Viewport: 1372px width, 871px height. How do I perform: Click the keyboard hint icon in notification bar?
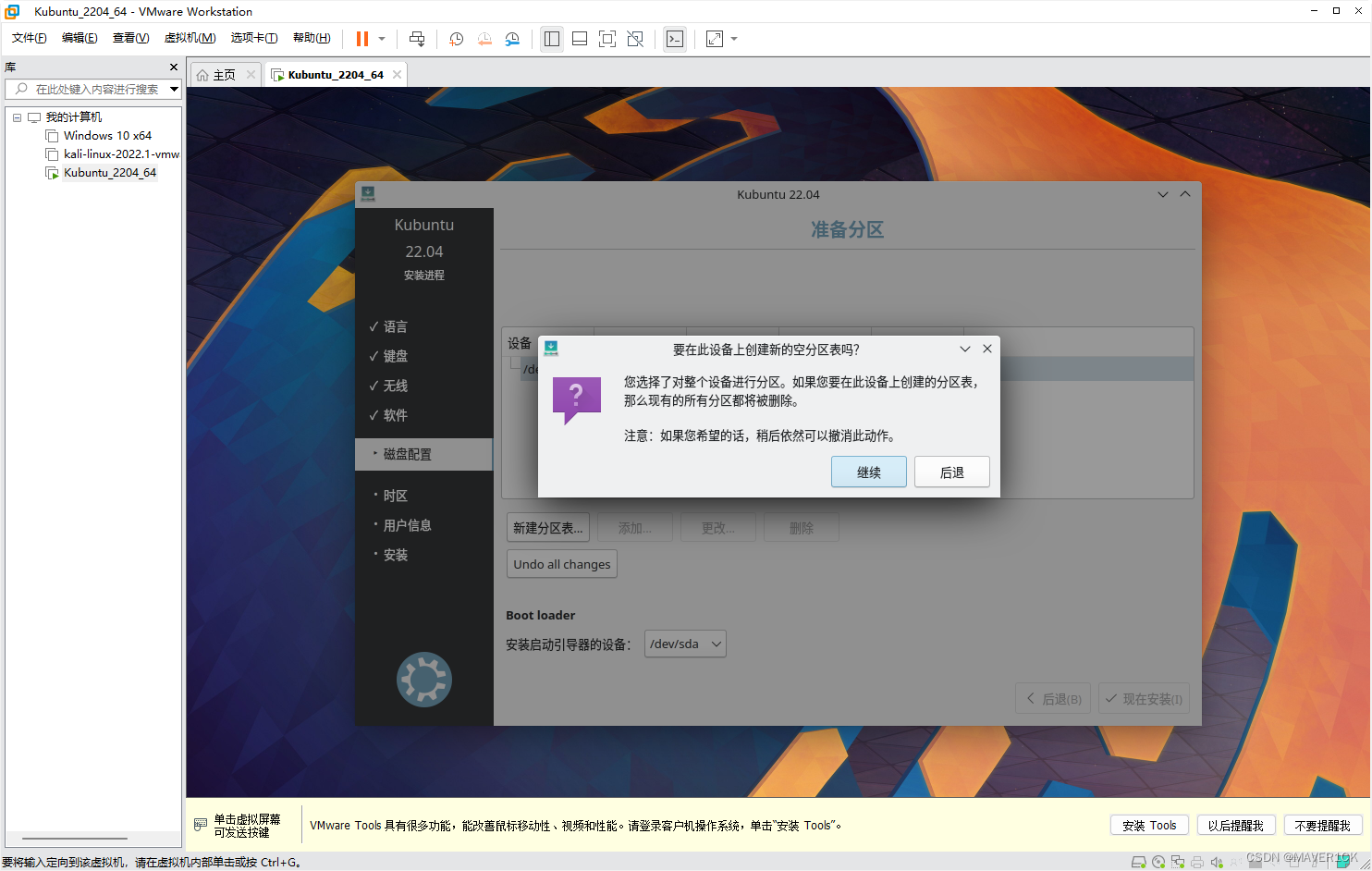point(201,825)
